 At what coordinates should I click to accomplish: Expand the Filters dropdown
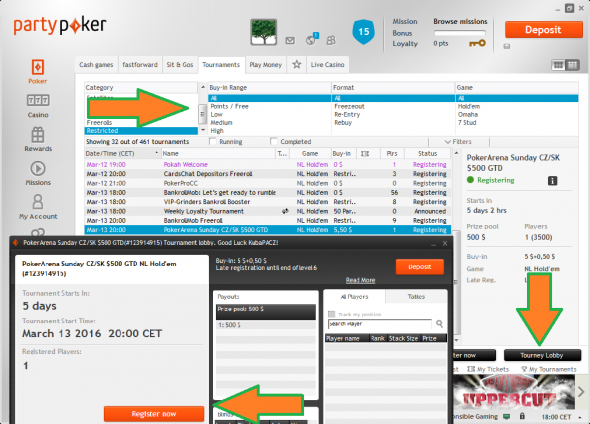(458, 142)
